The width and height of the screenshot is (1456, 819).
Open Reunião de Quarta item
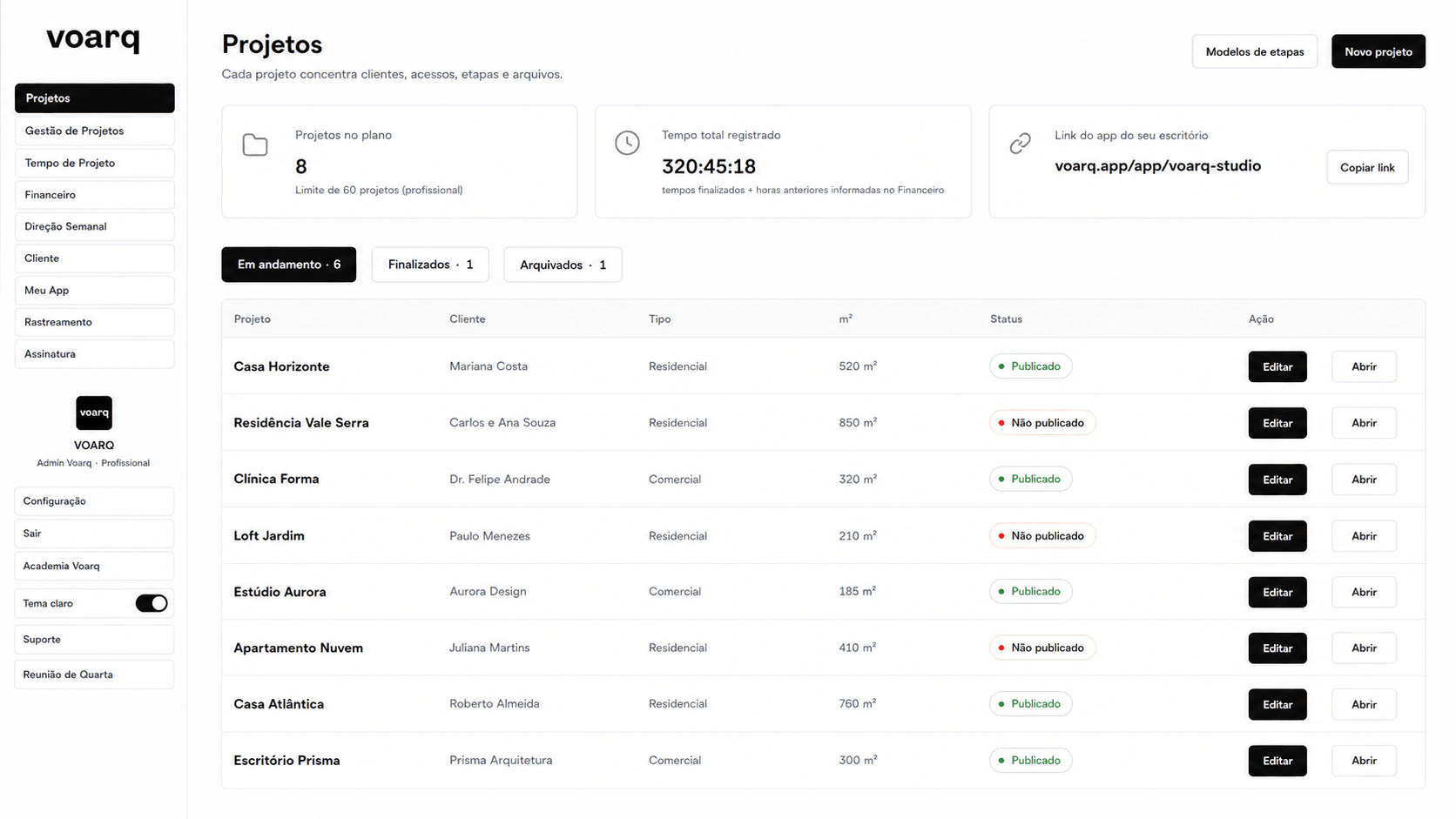click(94, 675)
